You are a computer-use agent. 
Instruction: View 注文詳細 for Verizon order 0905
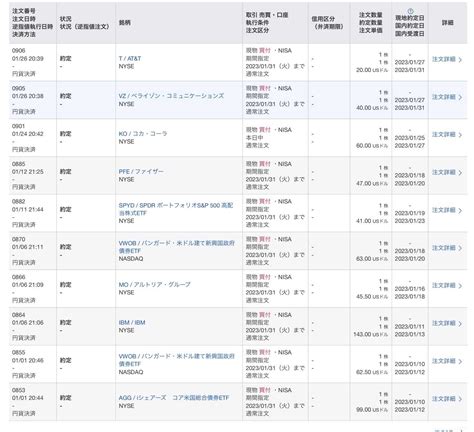(x=447, y=97)
